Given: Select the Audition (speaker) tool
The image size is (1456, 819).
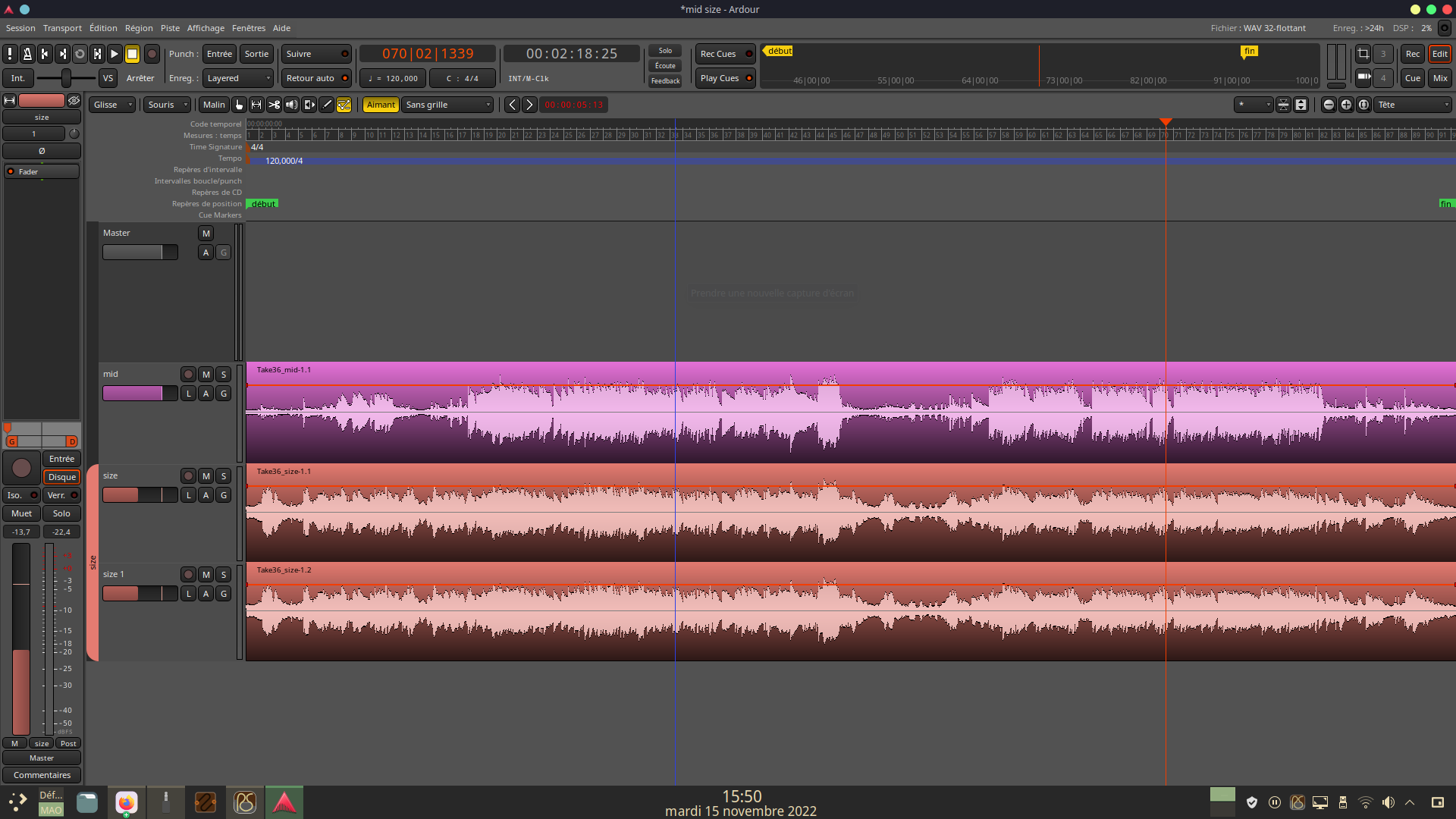Looking at the screenshot, I should (x=291, y=105).
